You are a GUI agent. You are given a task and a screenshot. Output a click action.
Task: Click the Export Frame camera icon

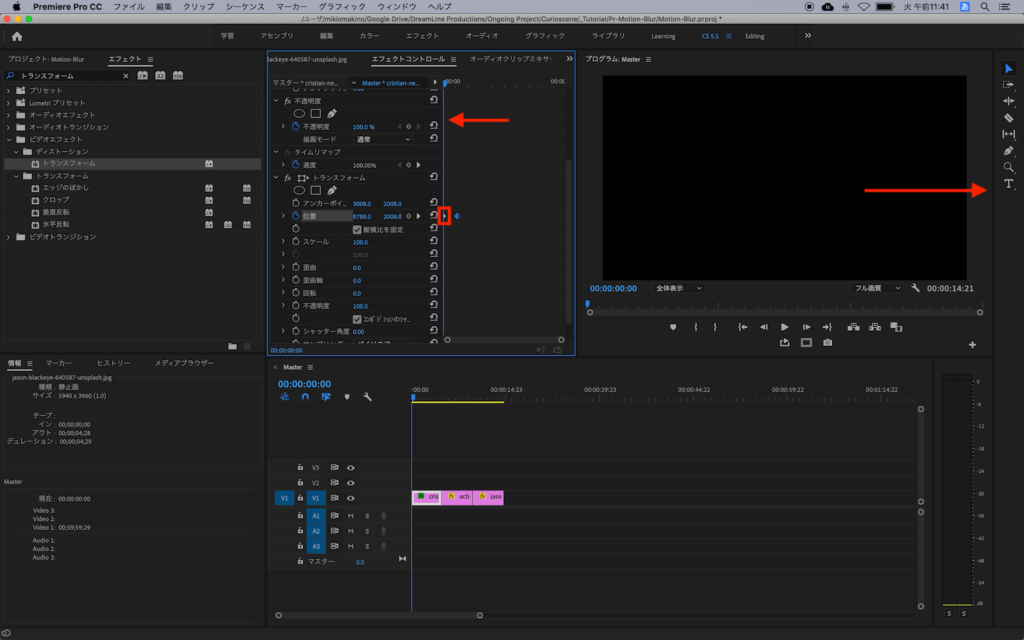[x=827, y=343]
